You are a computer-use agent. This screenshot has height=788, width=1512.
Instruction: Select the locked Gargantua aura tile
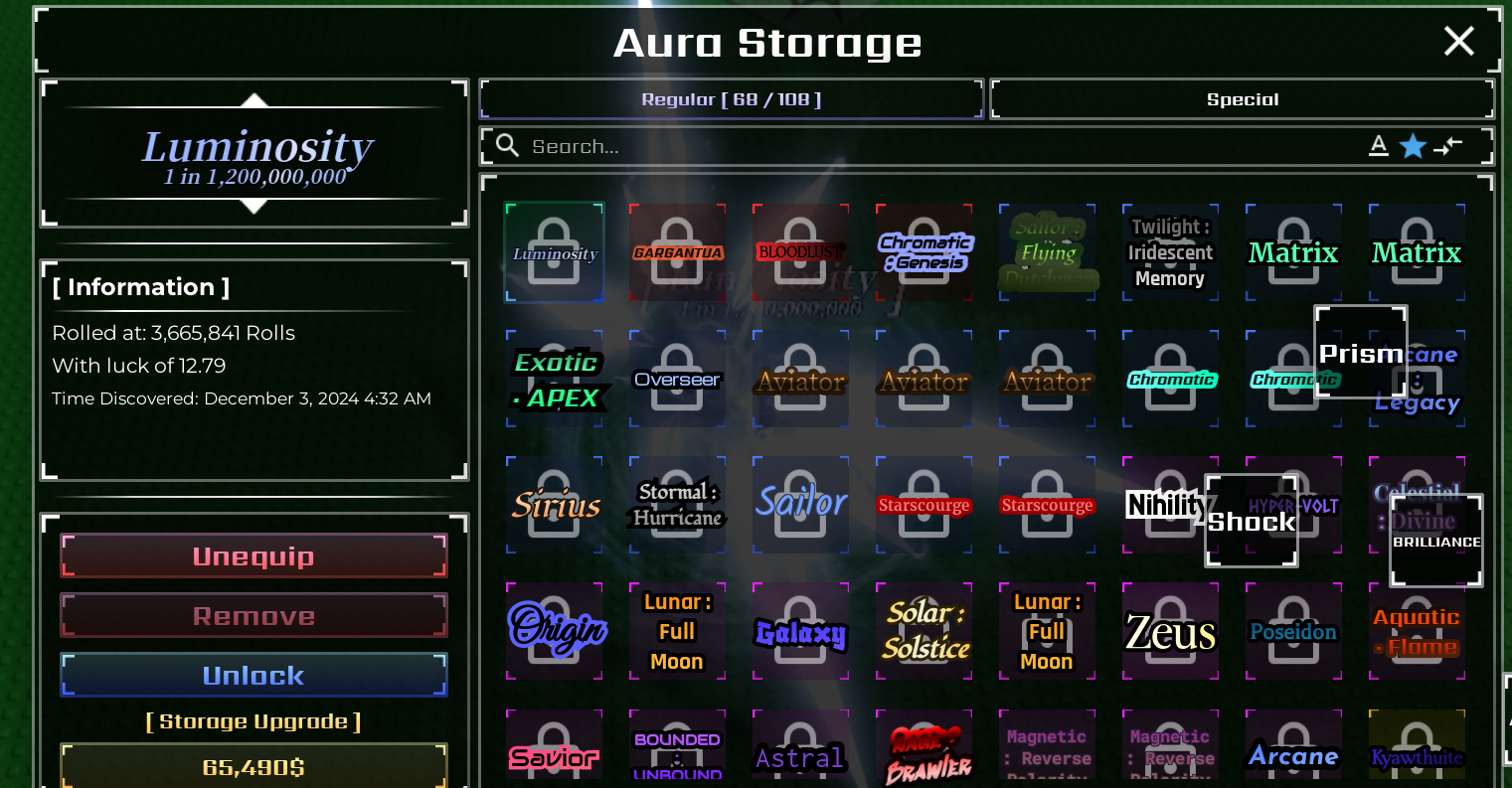[677, 252]
